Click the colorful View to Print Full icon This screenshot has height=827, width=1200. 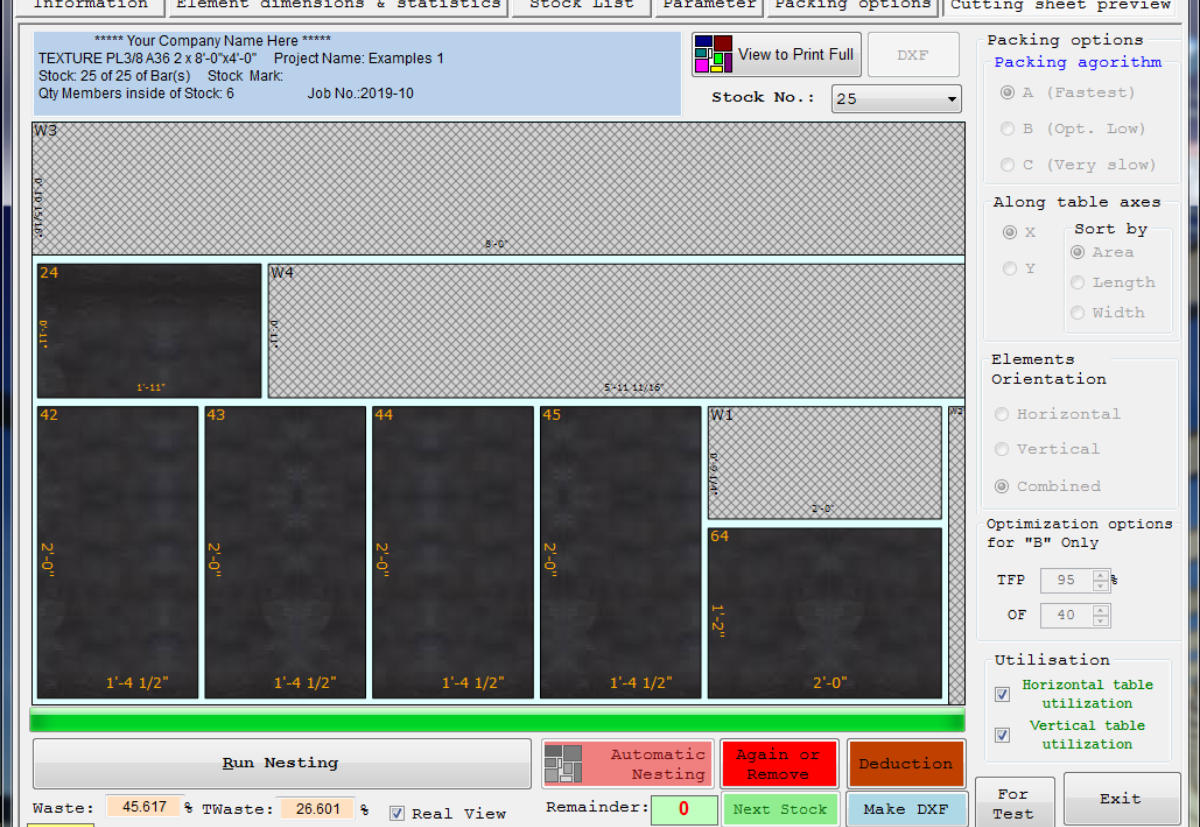coord(714,54)
